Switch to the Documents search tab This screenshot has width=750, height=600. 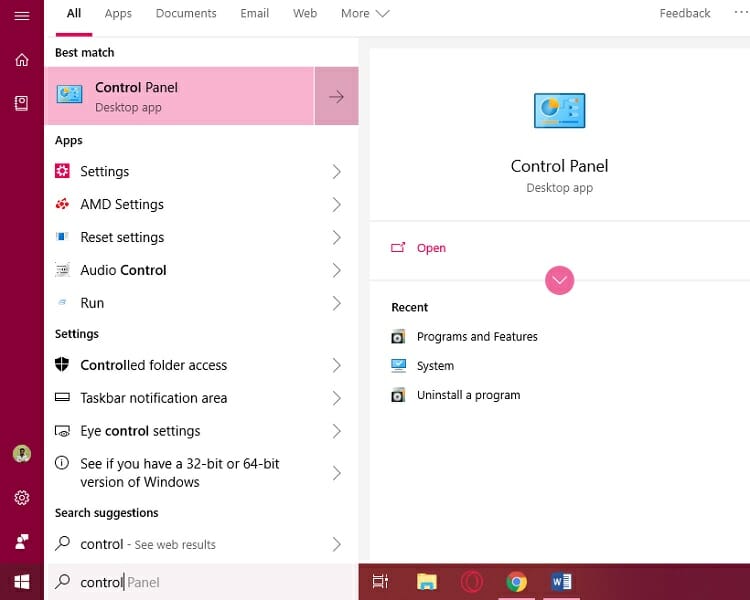[186, 13]
